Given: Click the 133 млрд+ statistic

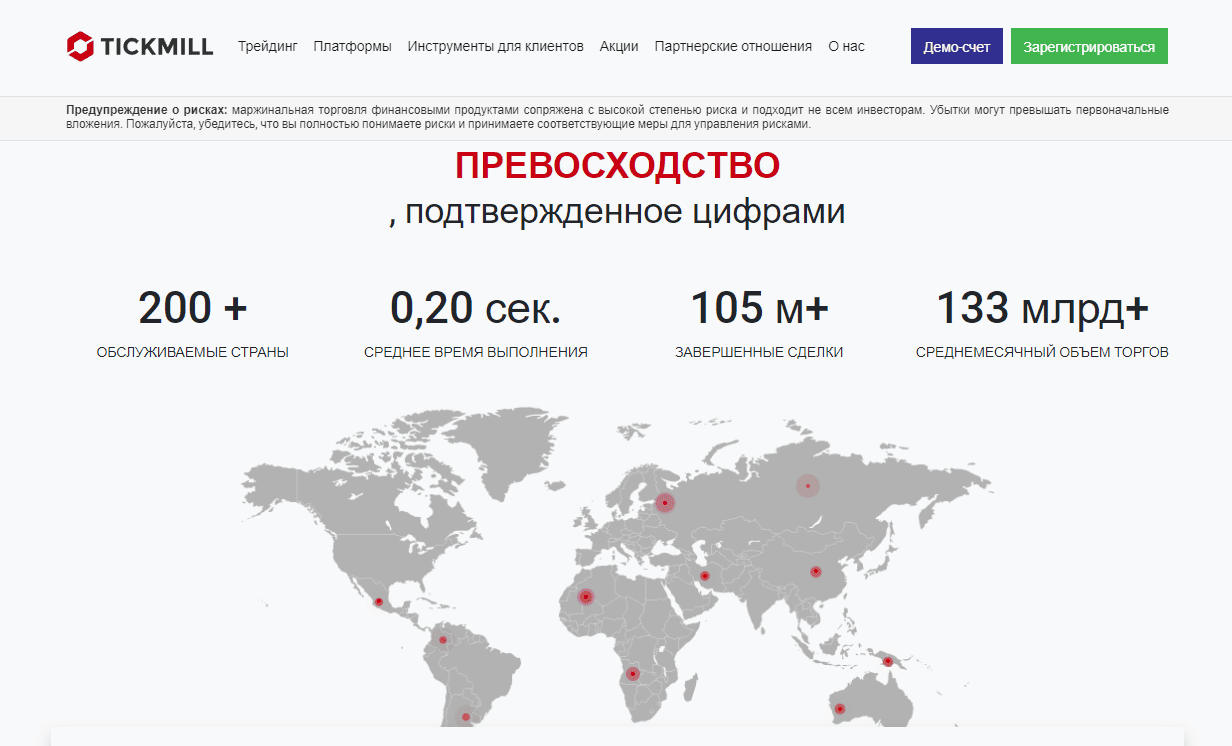Looking at the screenshot, I should tap(1043, 308).
